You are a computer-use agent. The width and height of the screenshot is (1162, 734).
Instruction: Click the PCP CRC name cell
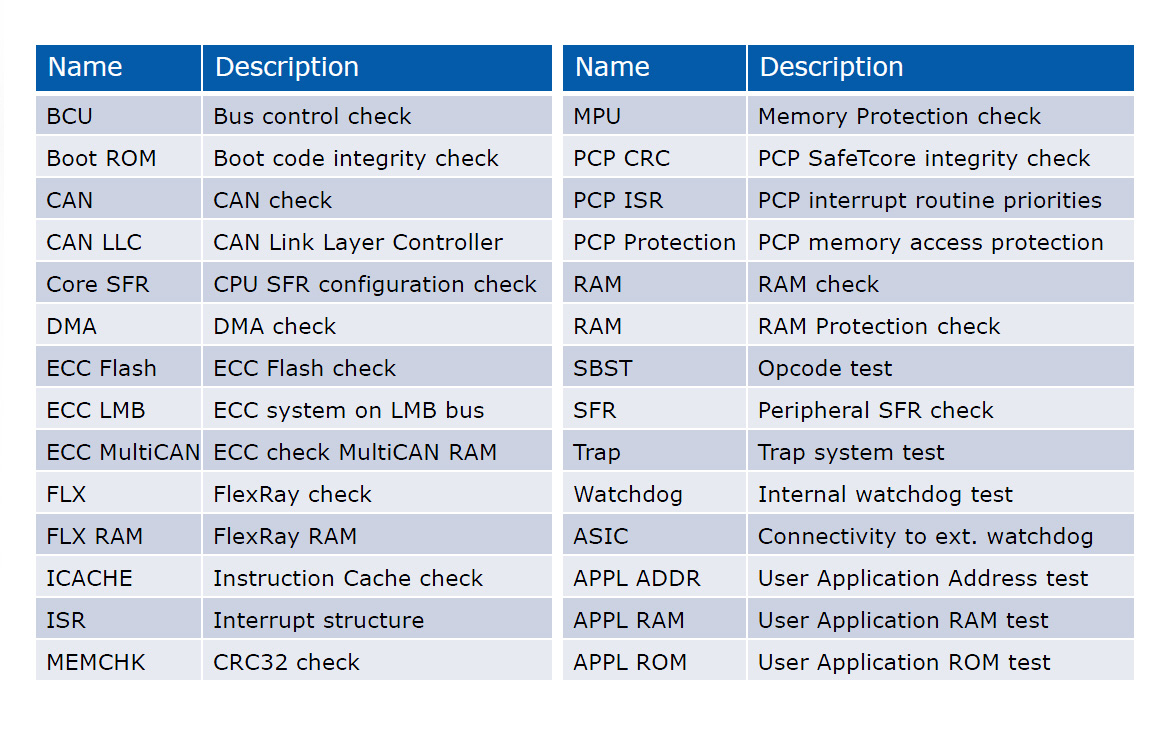click(x=621, y=158)
